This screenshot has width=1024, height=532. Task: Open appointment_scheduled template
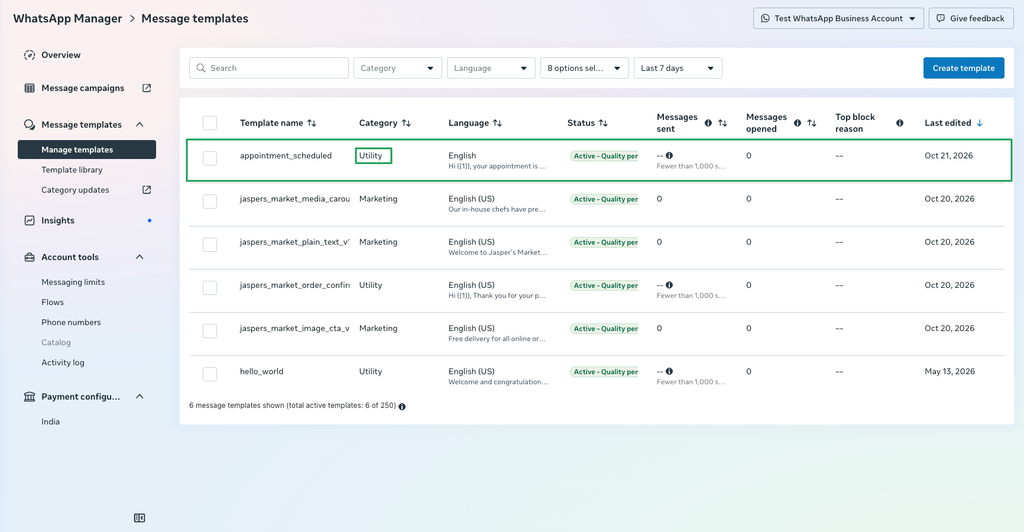click(x=285, y=155)
